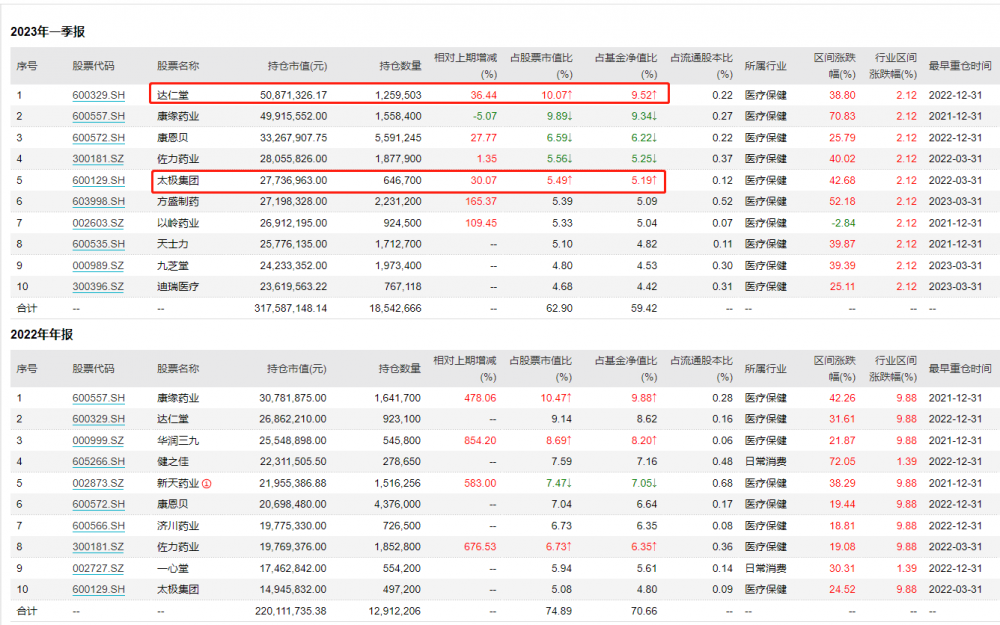Image resolution: width=1000 pixels, height=625 pixels.
Task: Open stock code 600572.SH in 2022年年报 table
Action: click(98, 504)
